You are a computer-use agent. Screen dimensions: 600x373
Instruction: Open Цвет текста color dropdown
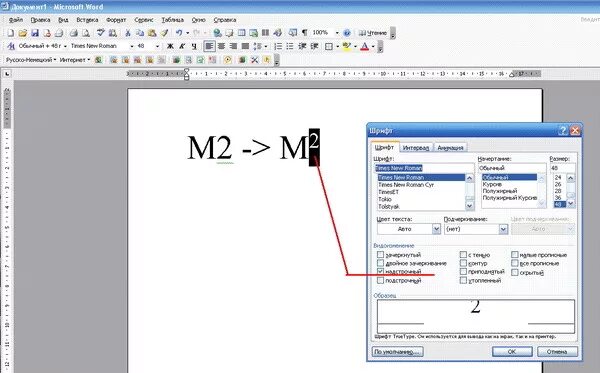436,229
